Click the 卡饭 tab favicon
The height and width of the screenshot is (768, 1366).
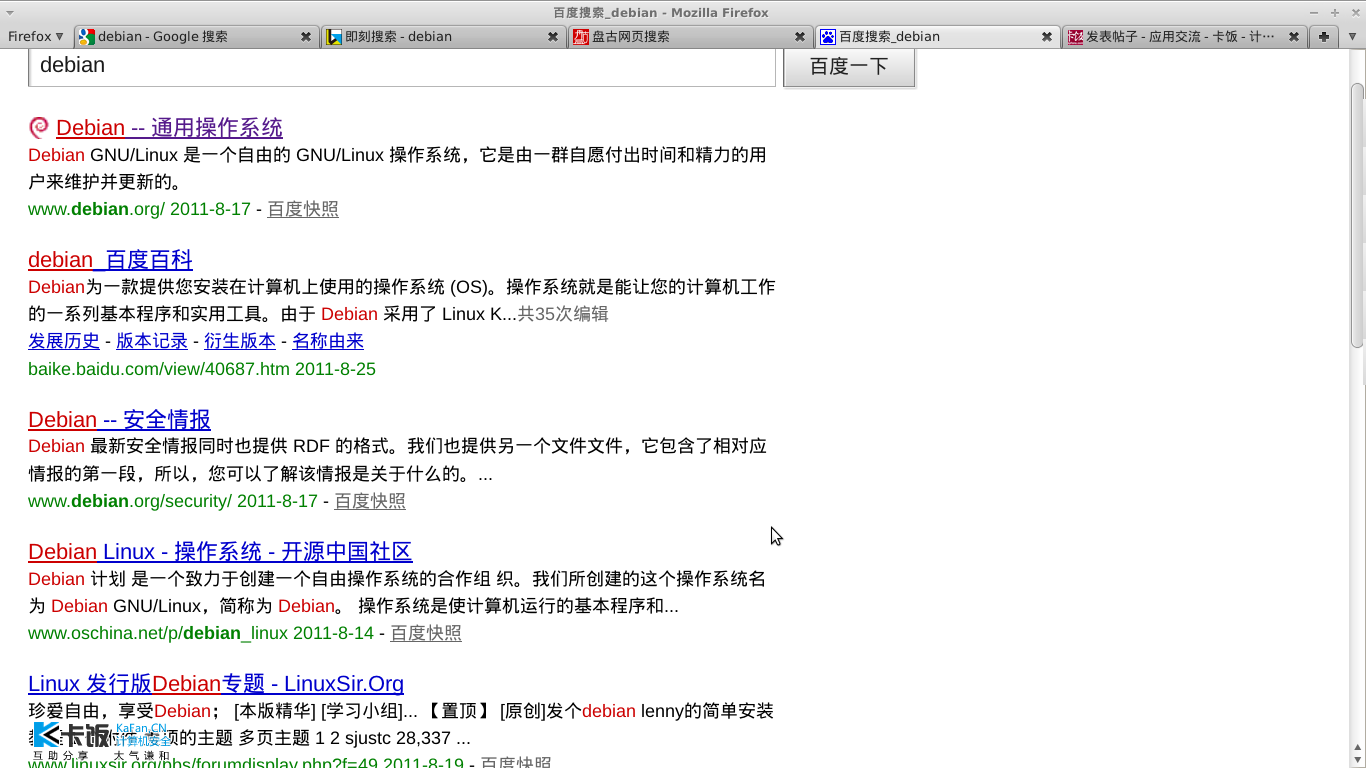1075,37
